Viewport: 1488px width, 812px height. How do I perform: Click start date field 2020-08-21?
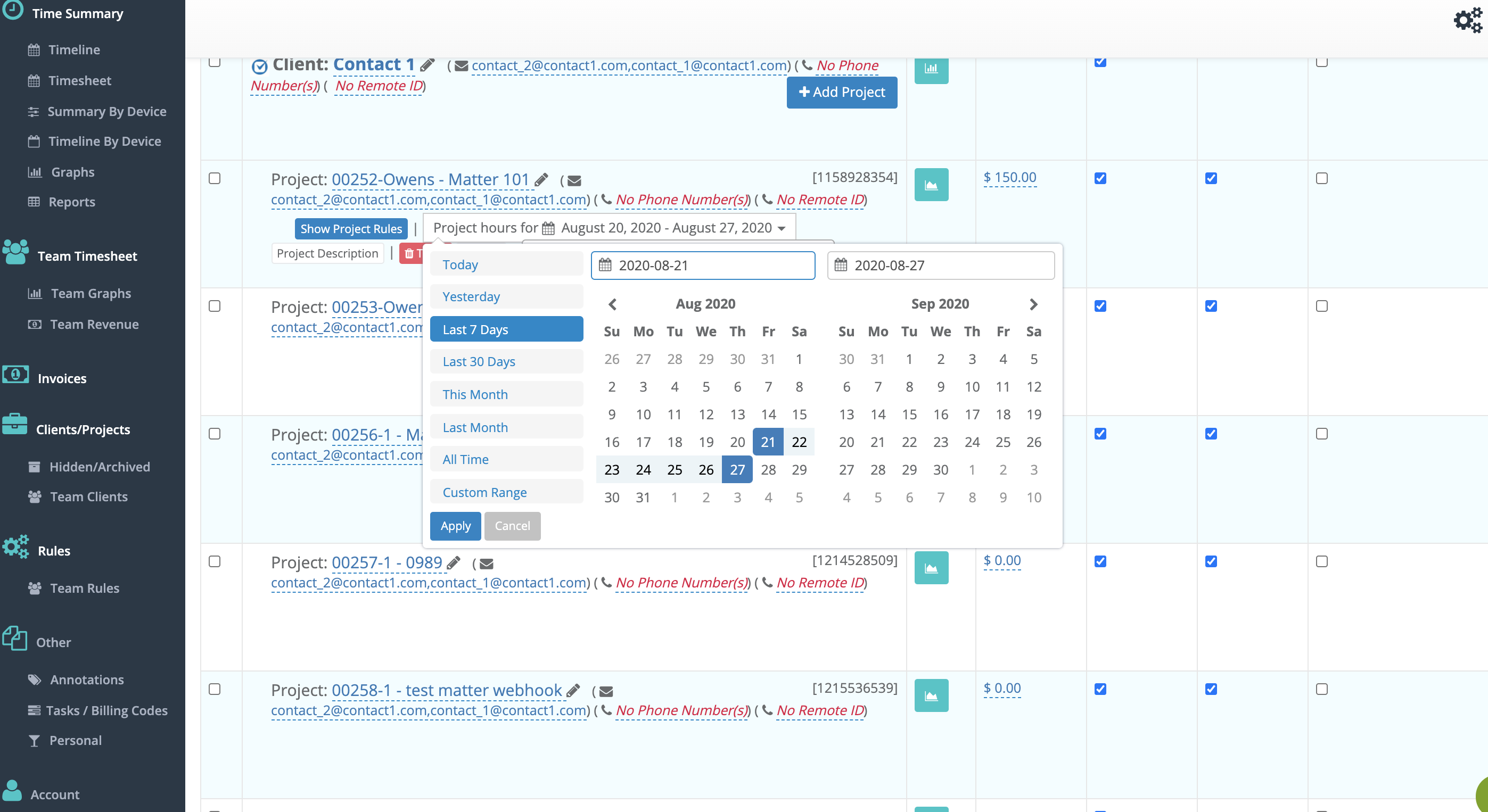tap(703, 265)
